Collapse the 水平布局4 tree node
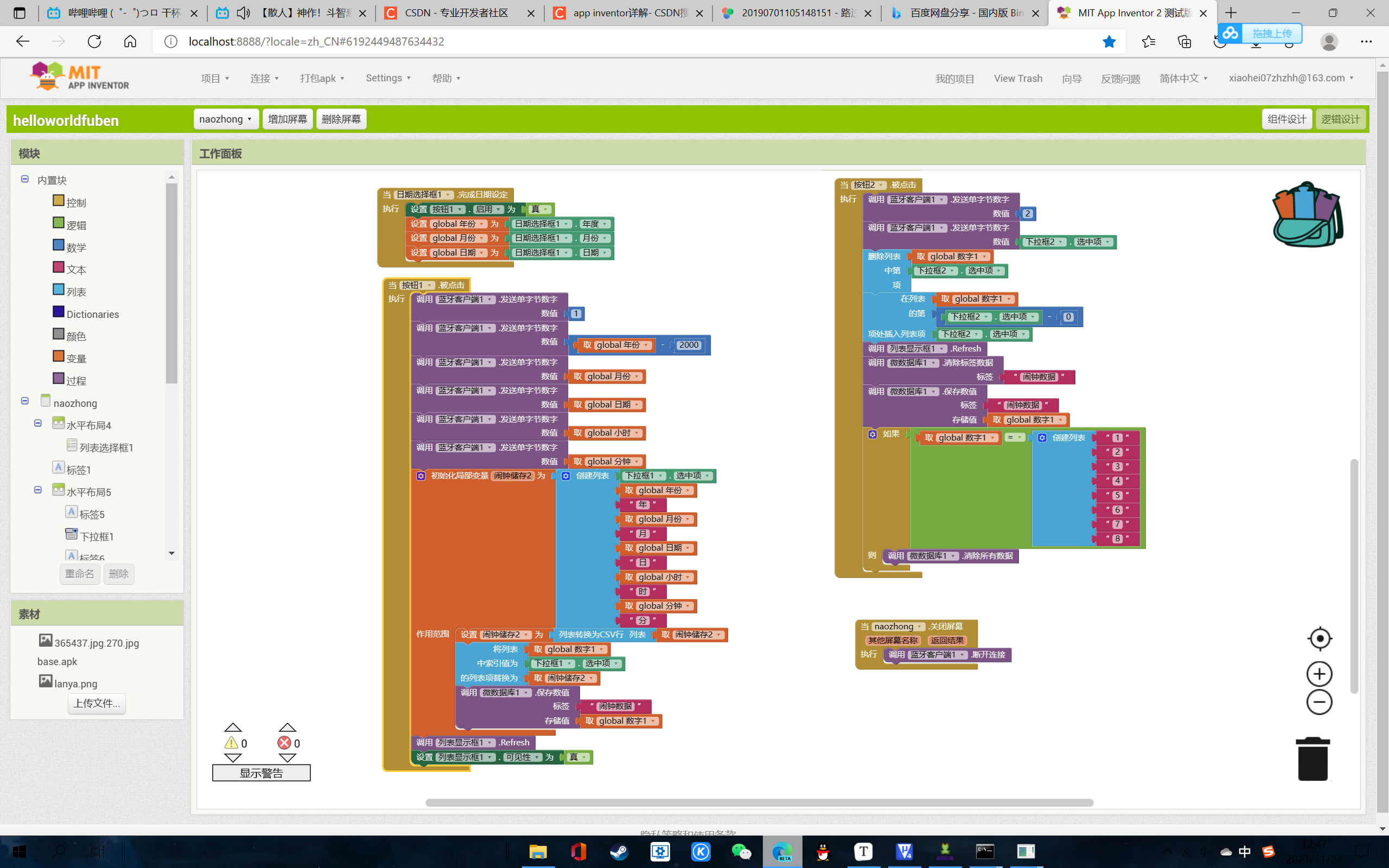The image size is (1389, 868). coord(38,423)
